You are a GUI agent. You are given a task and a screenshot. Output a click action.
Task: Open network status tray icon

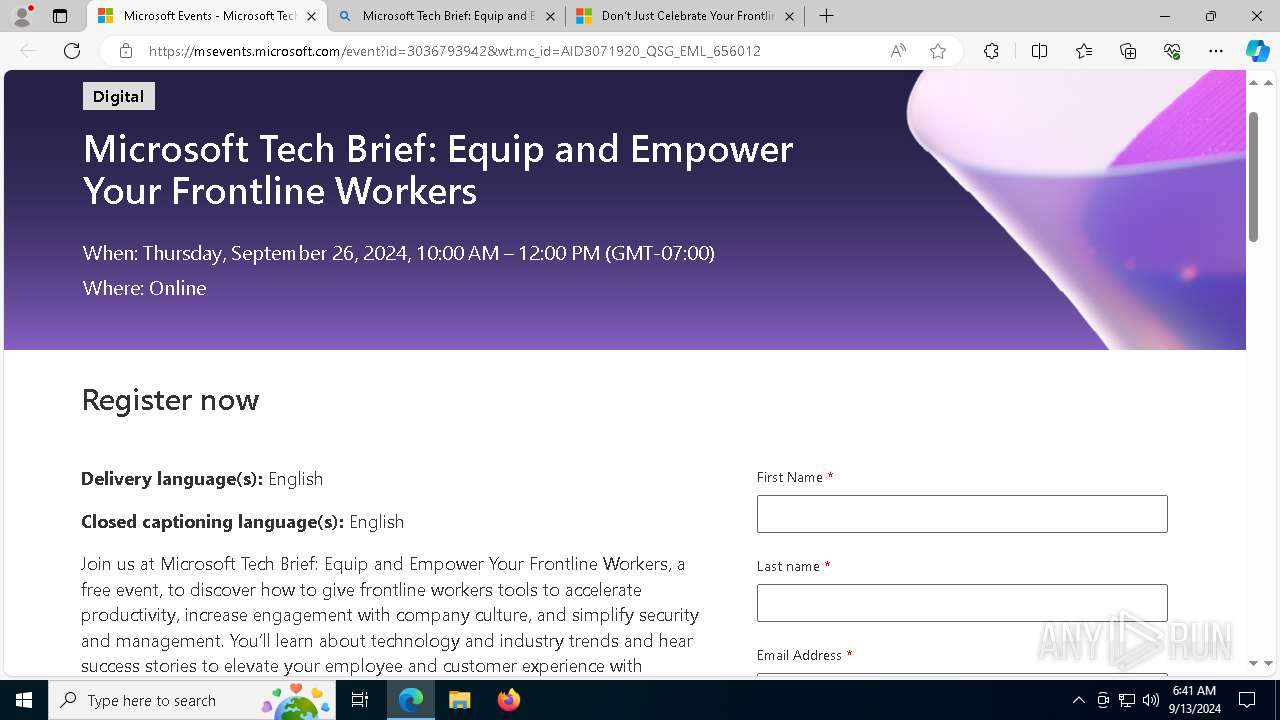point(1127,700)
